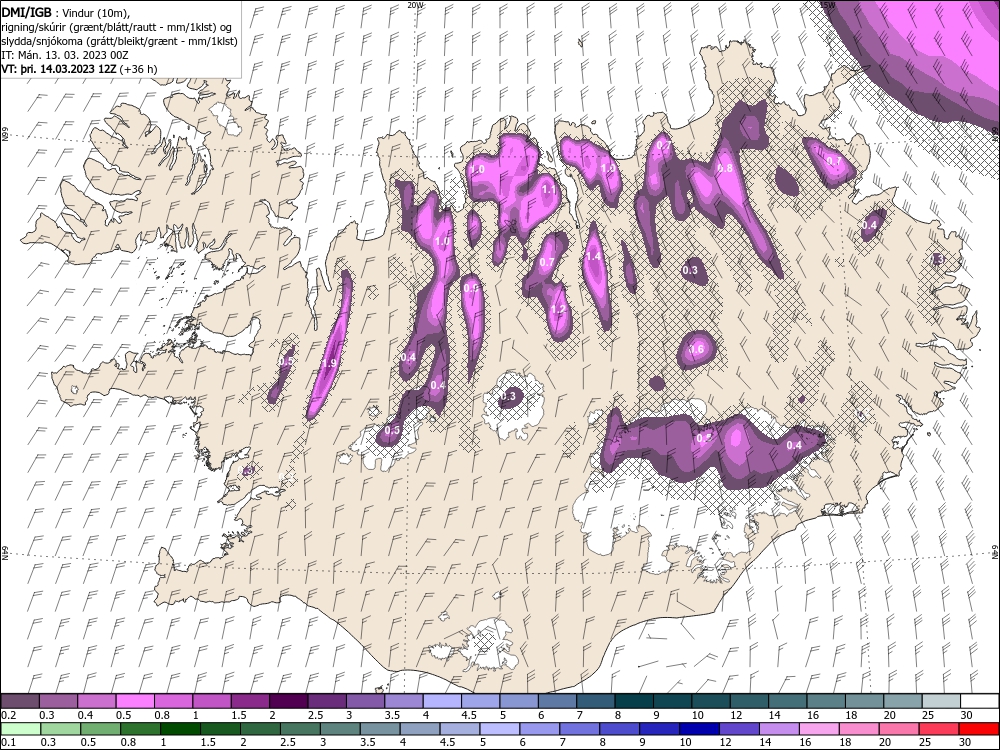The width and height of the screenshot is (1000, 750).
Task: Click the swatch above 0.2 in top legend row
Action: click(x=20, y=701)
